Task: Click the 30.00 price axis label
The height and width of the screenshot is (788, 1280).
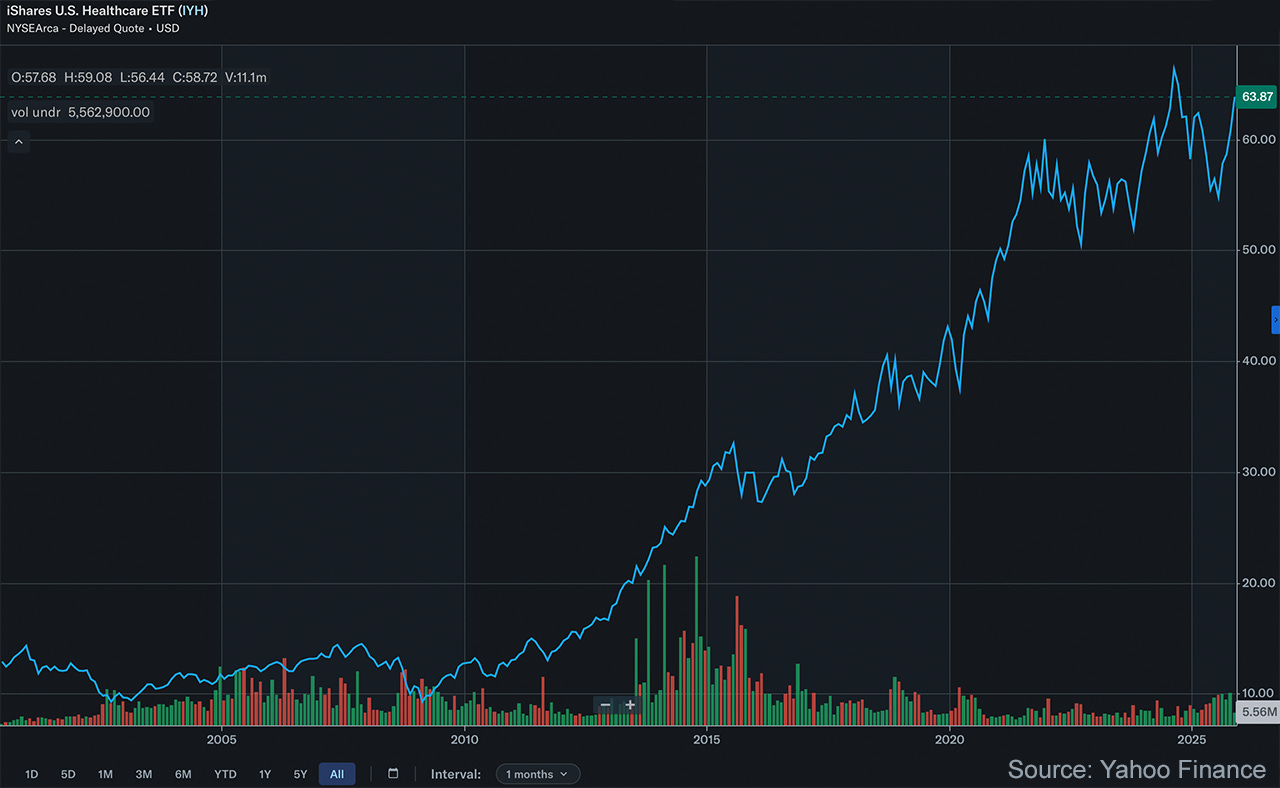Action: [1258, 472]
